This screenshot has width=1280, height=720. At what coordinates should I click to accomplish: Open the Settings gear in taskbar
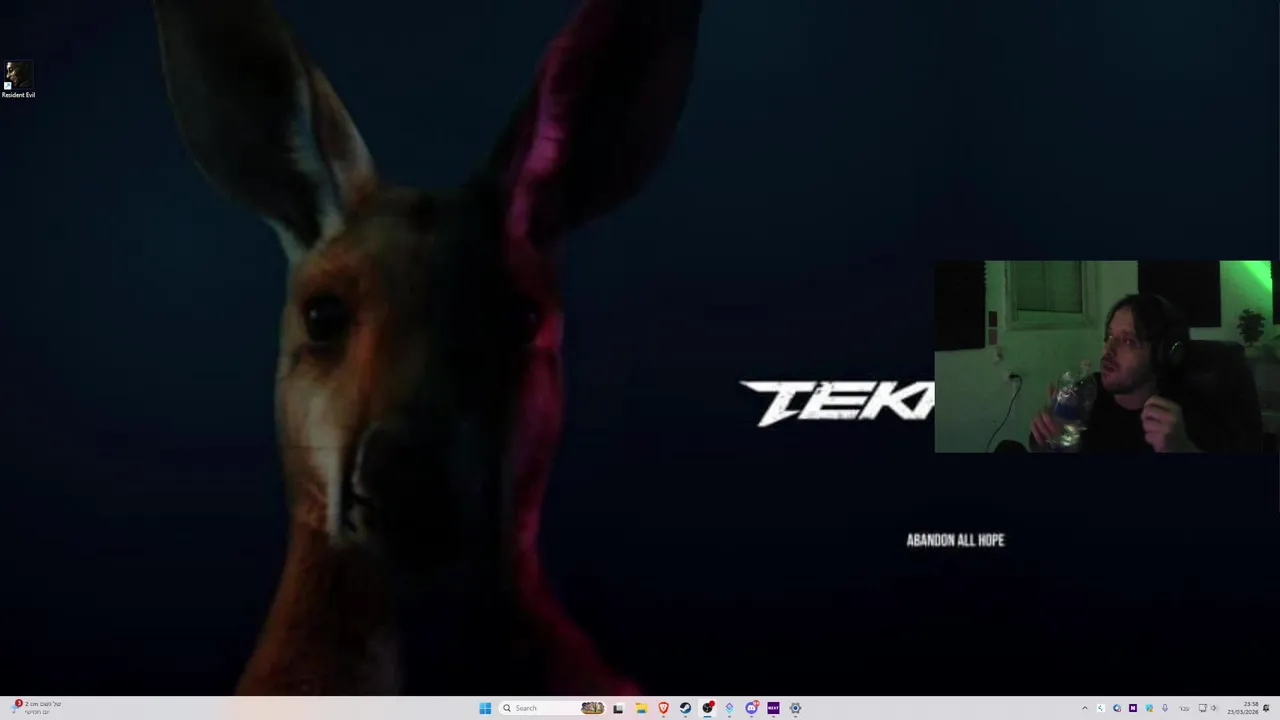pyautogui.click(x=795, y=708)
